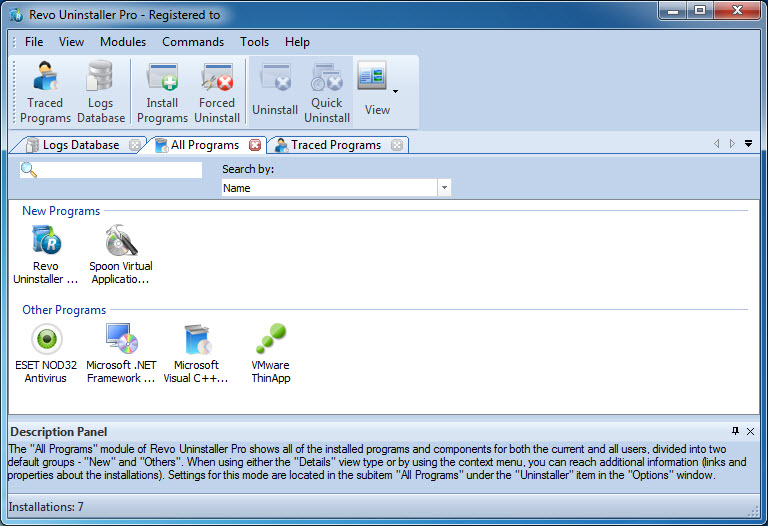Switch to the Logs Database tab
The width and height of the screenshot is (768, 526).
[80, 145]
